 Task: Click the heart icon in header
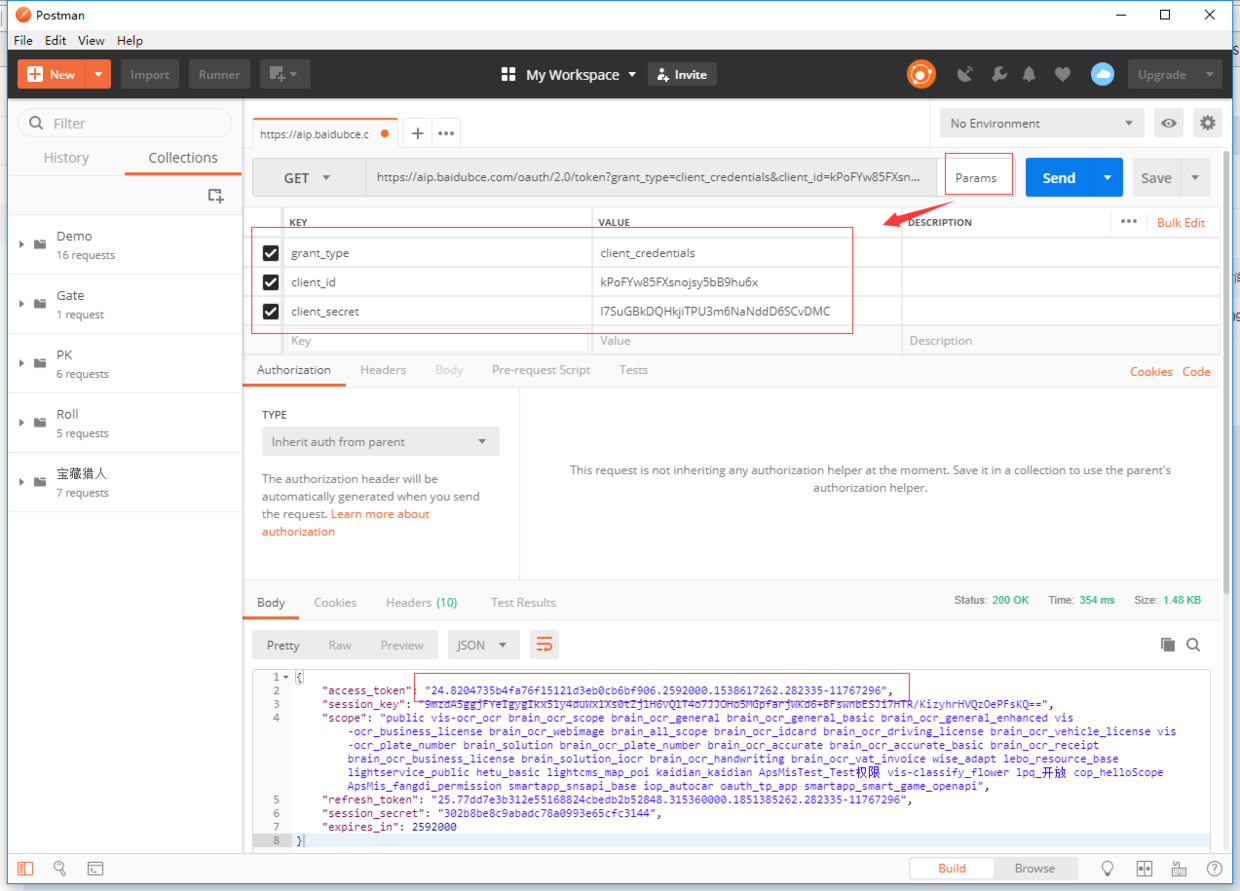click(x=1063, y=74)
